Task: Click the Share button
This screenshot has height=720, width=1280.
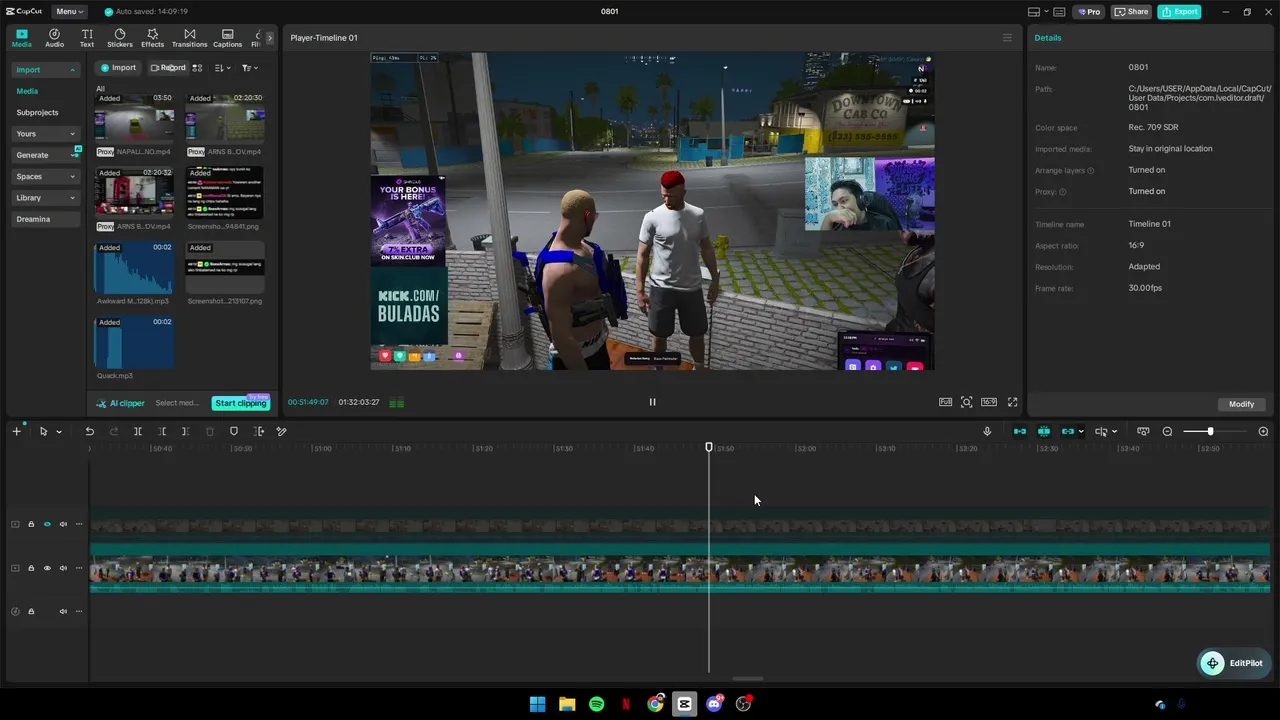Action: [1131, 12]
